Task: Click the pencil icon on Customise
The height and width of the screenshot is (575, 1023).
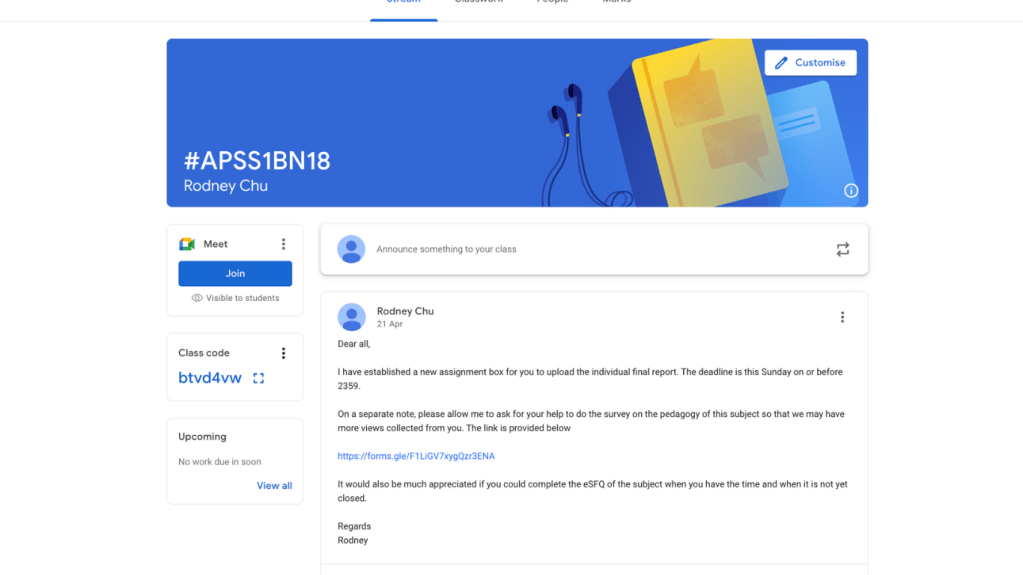Action: pyautogui.click(x=781, y=63)
